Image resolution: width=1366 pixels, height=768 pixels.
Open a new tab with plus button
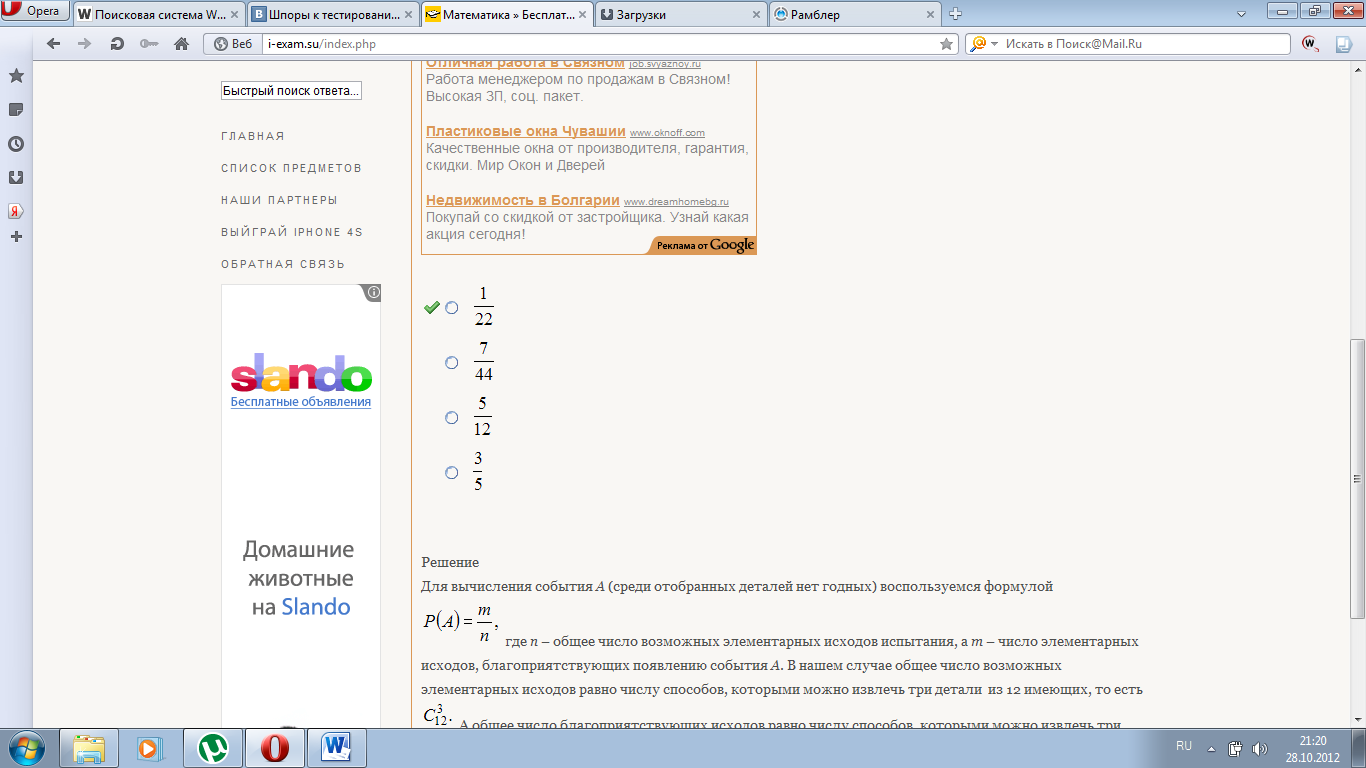tap(956, 14)
